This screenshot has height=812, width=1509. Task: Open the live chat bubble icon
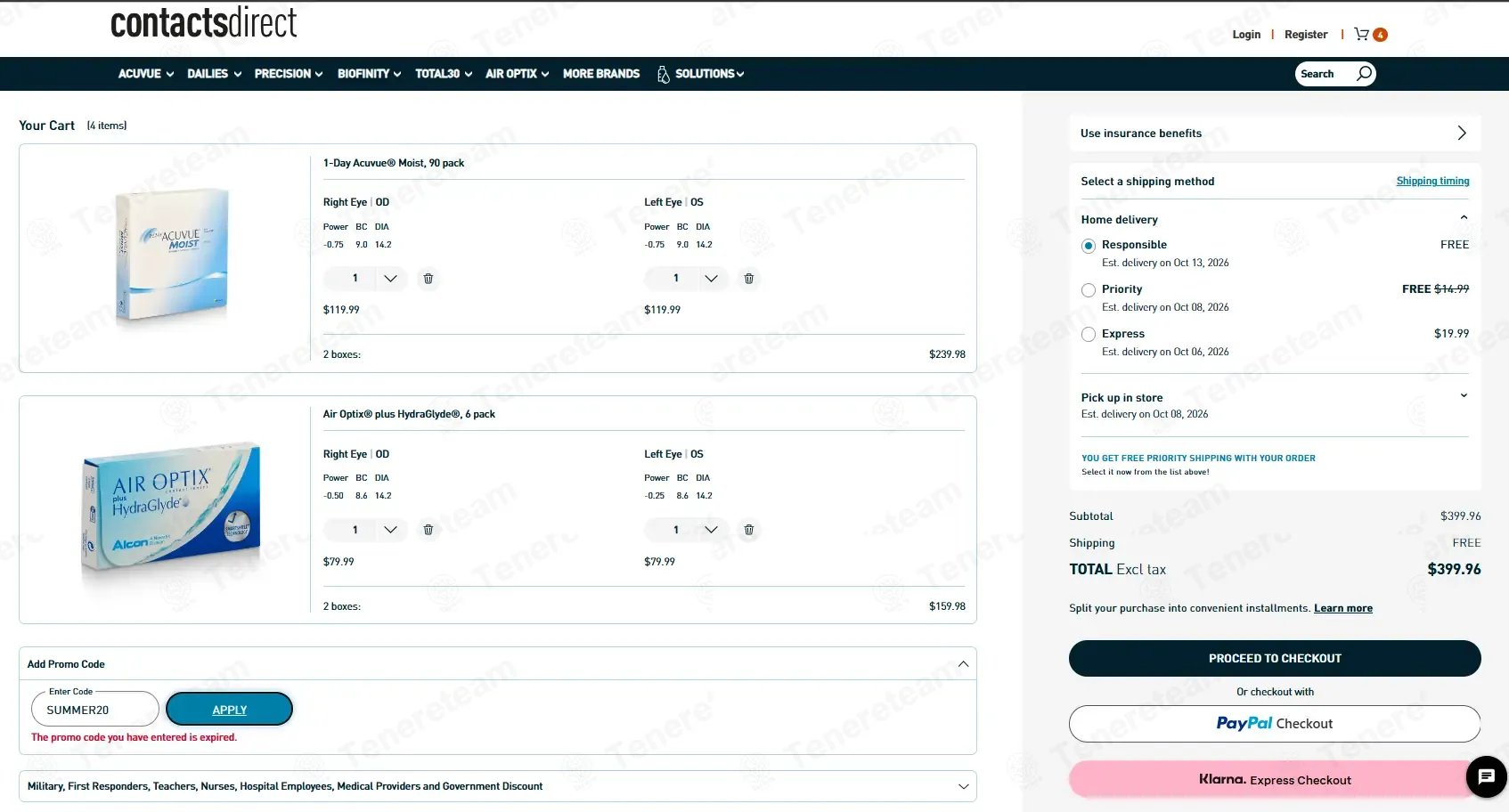tap(1486, 776)
